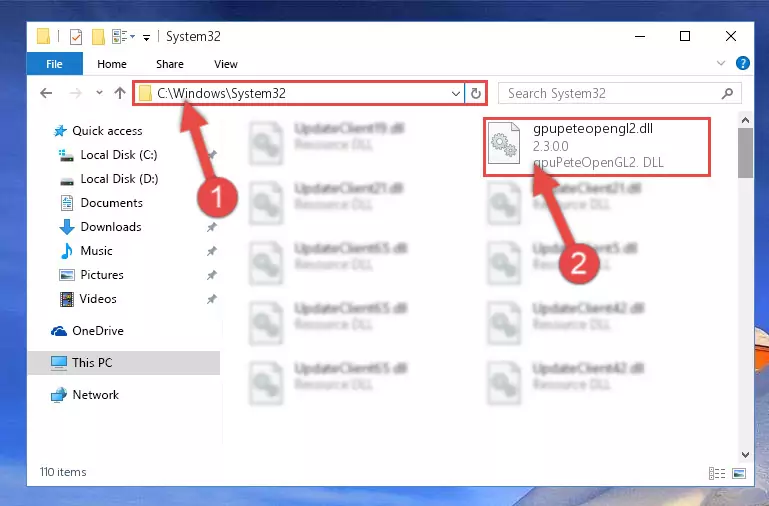Go back with the Back arrow
The image size is (769, 506).
(x=46, y=93)
